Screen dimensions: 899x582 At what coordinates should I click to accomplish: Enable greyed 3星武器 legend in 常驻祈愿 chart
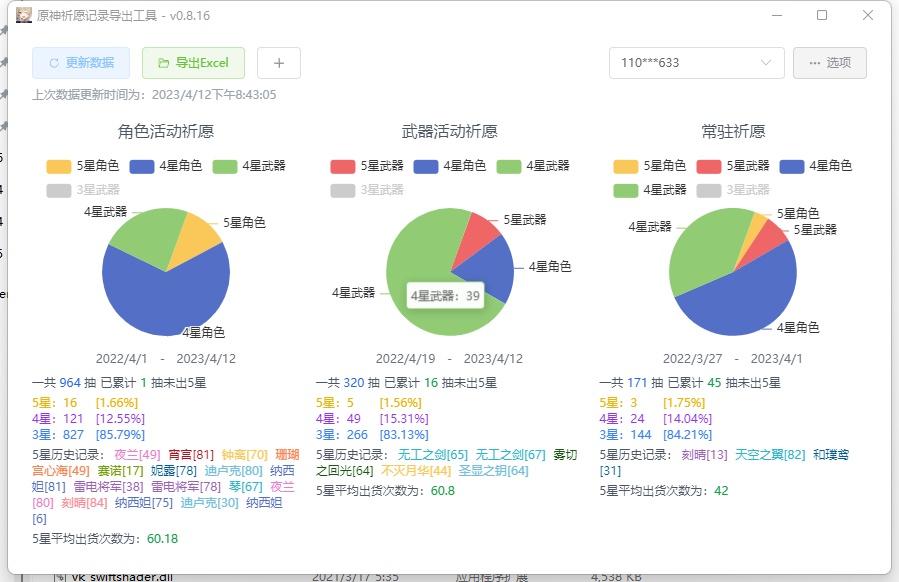click(733, 190)
